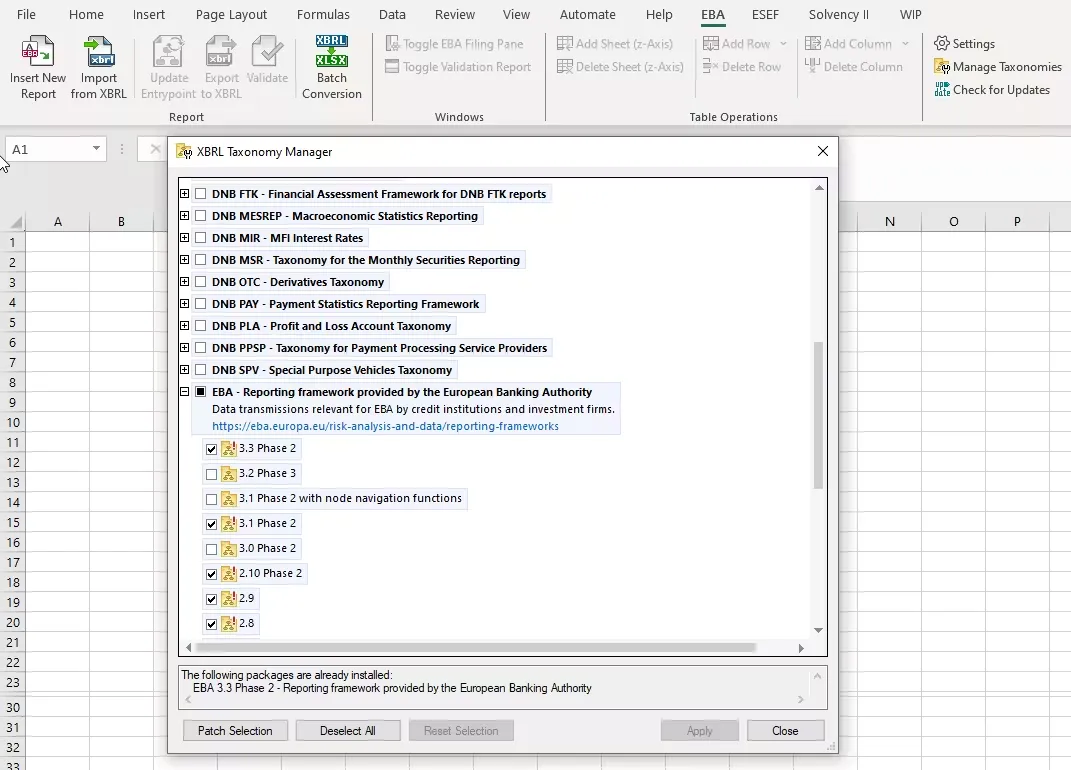Expand the DNB FTK tree node

coord(184,194)
